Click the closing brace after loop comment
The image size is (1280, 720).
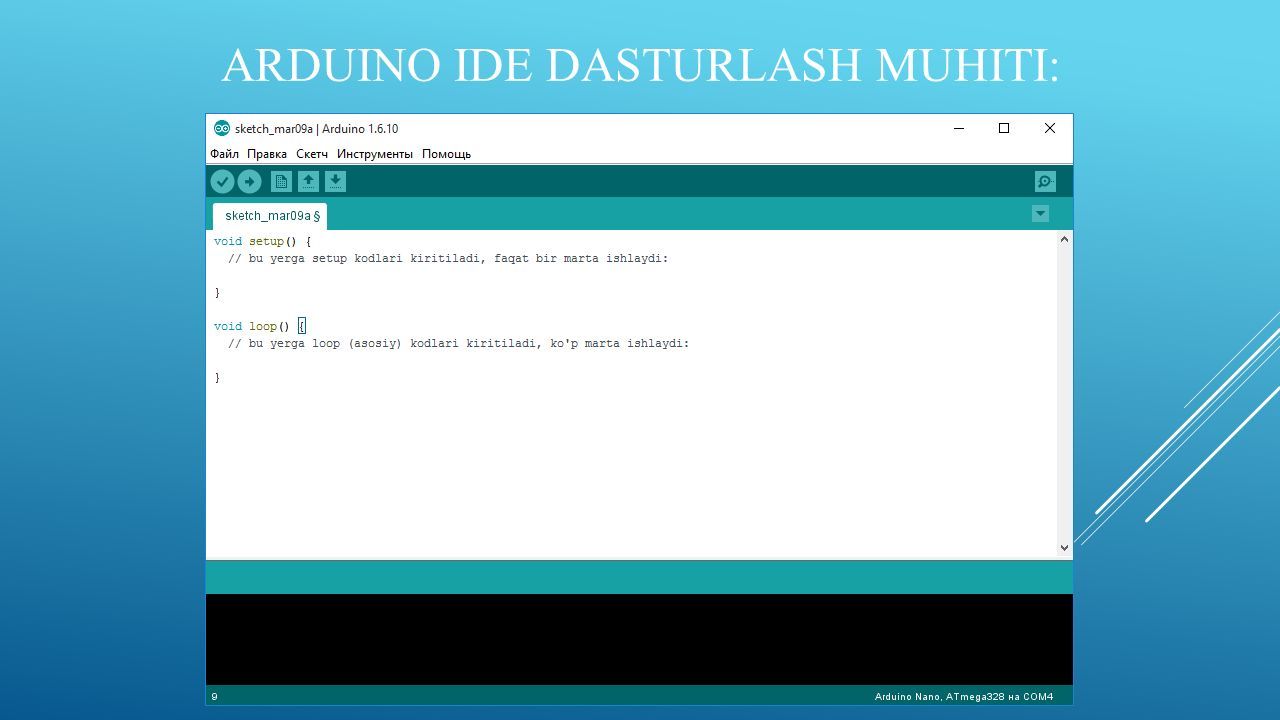[x=217, y=377]
